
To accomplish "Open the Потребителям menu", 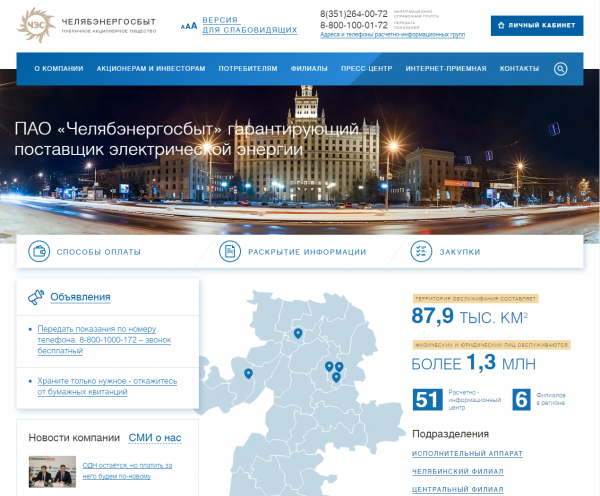I will 248,69.
